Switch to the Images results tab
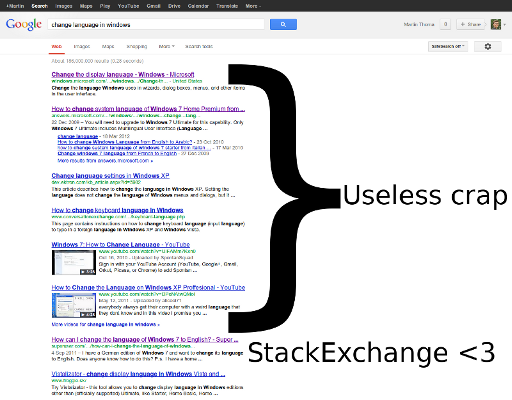This screenshot has width=512, height=400. coord(82,46)
